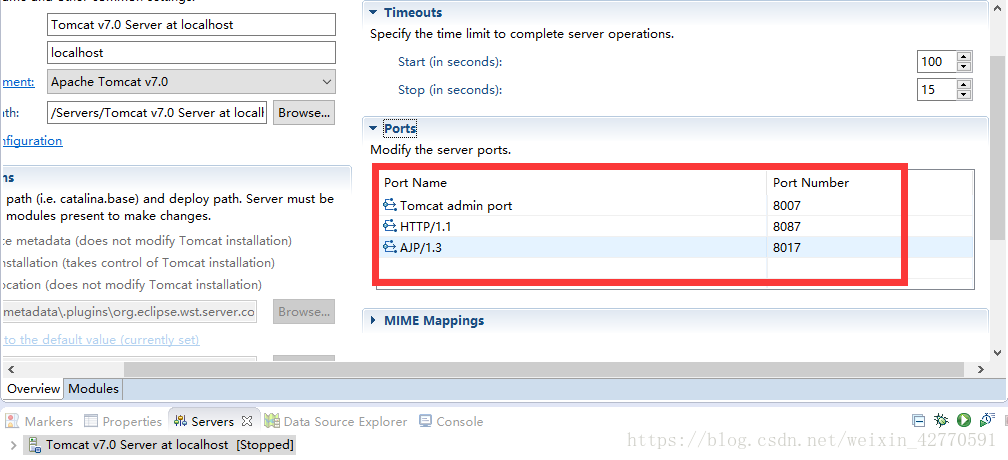Click the horizontal scrollbar right arrow

point(980,369)
